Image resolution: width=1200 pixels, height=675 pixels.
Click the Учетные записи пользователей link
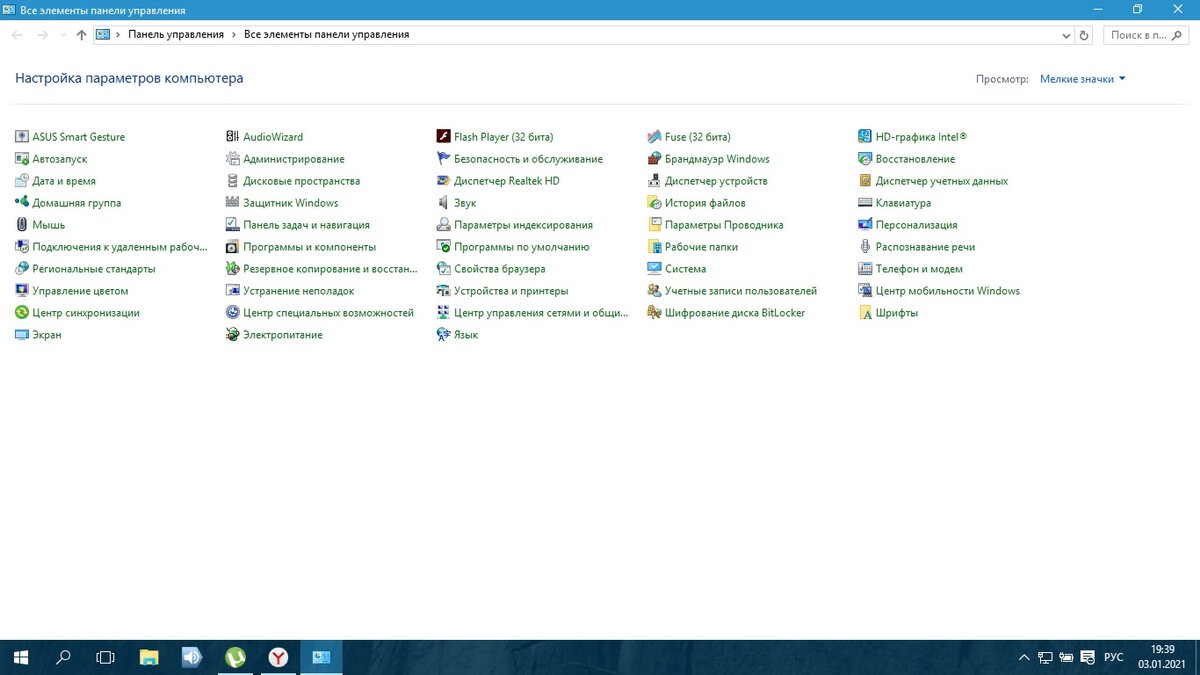[x=740, y=291]
